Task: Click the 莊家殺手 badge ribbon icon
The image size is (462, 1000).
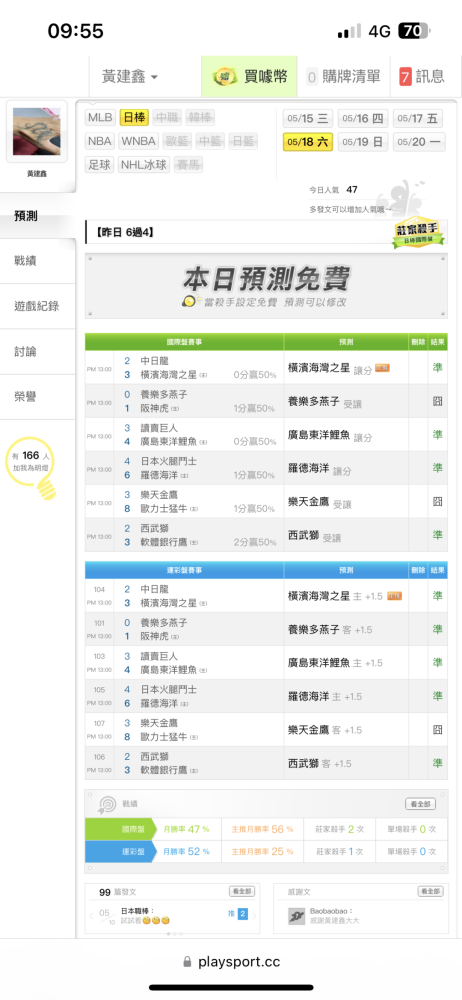Action: 418,233
